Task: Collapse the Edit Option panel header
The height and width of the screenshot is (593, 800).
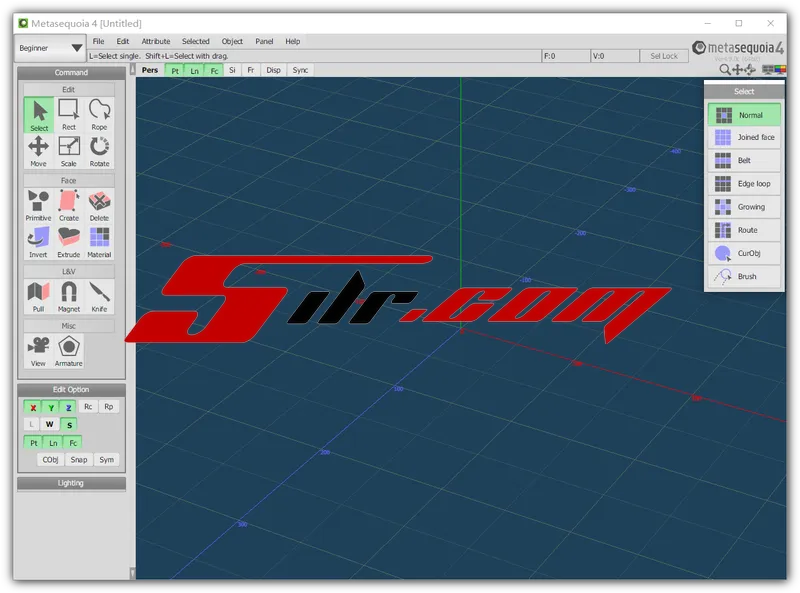Action: (71, 390)
